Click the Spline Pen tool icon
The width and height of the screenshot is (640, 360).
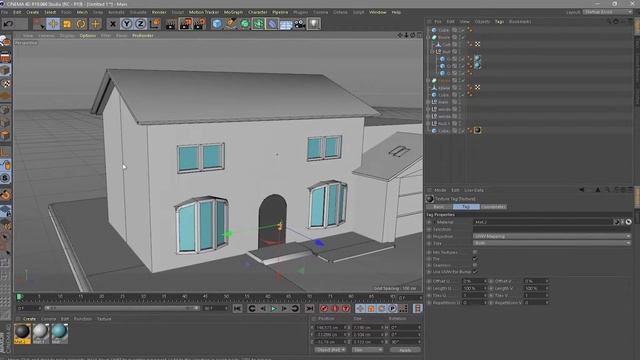(x=231, y=24)
